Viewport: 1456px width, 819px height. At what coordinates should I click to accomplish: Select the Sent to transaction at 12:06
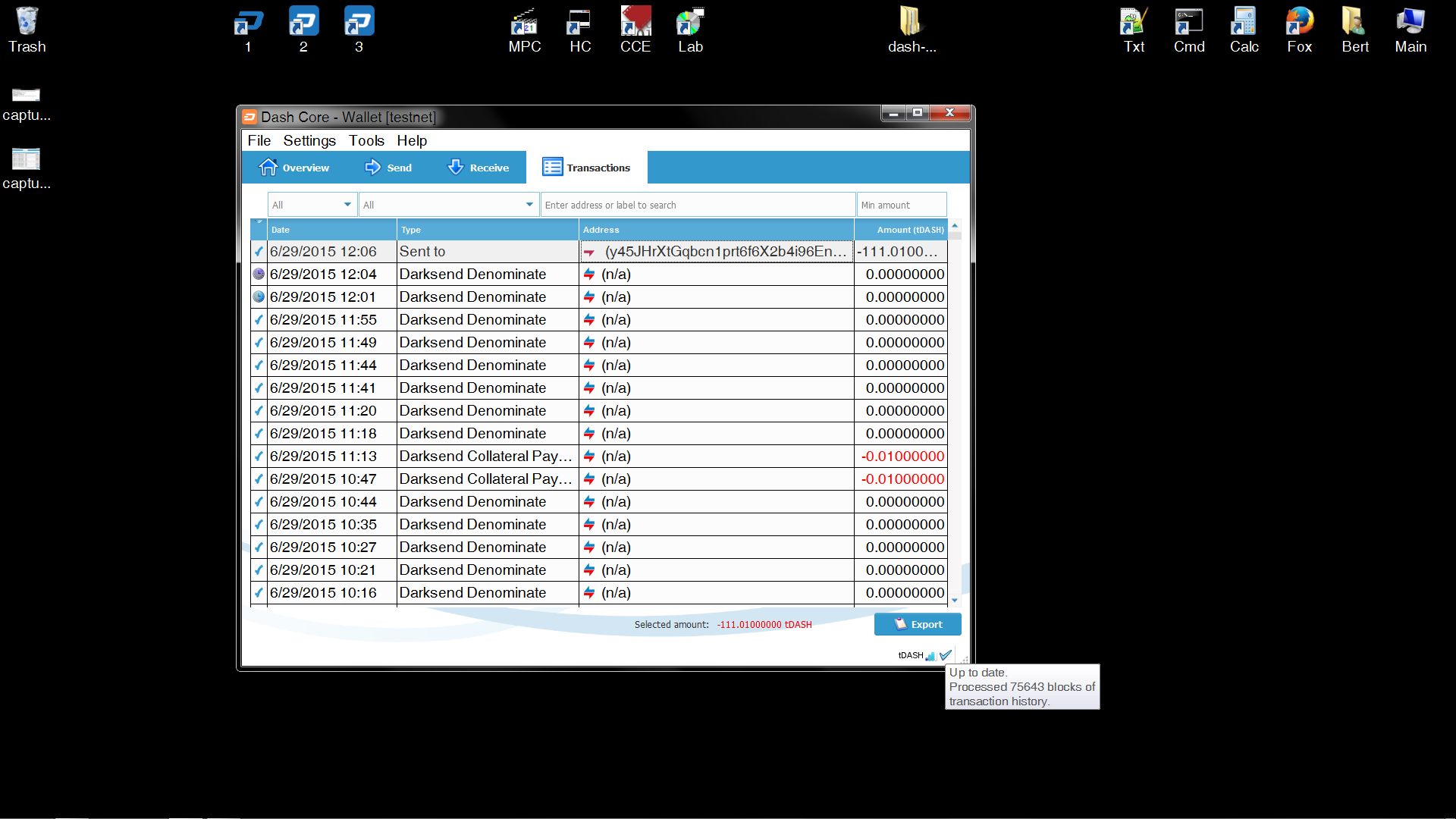point(599,251)
